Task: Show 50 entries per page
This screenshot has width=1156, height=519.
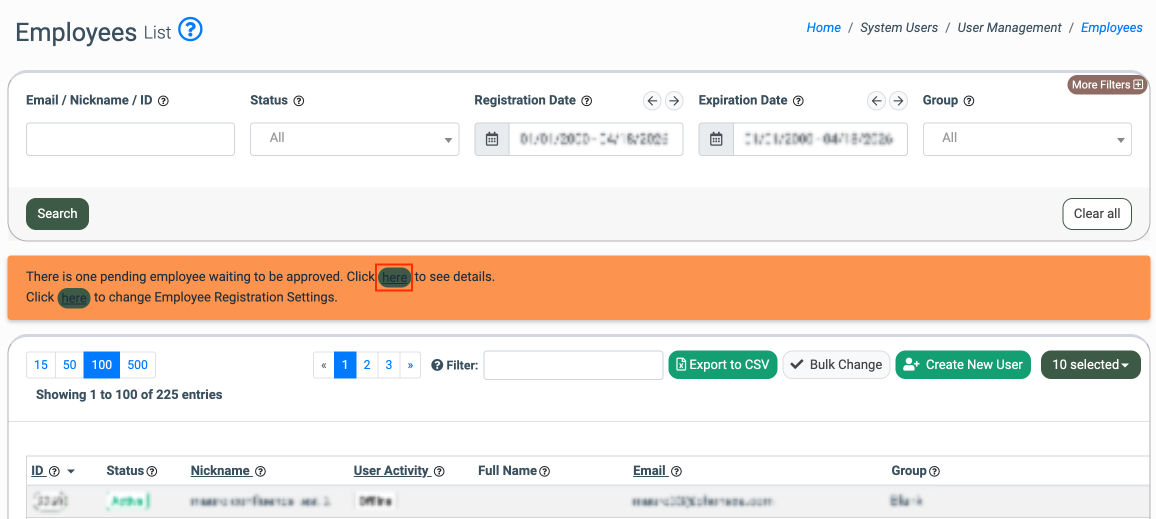Action: pyautogui.click(x=70, y=365)
